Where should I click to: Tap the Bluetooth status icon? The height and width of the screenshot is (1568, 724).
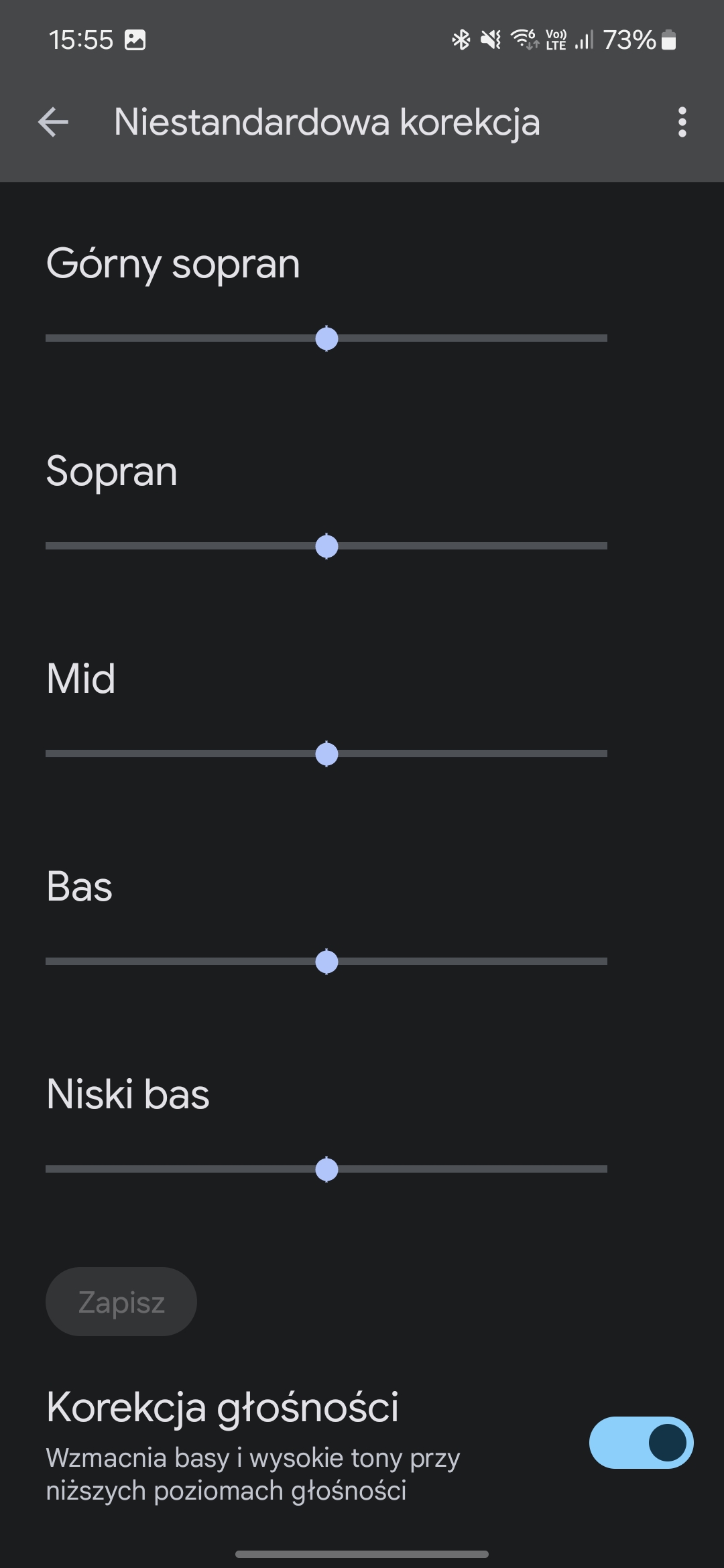pyautogui.click(x=461, y=40)
